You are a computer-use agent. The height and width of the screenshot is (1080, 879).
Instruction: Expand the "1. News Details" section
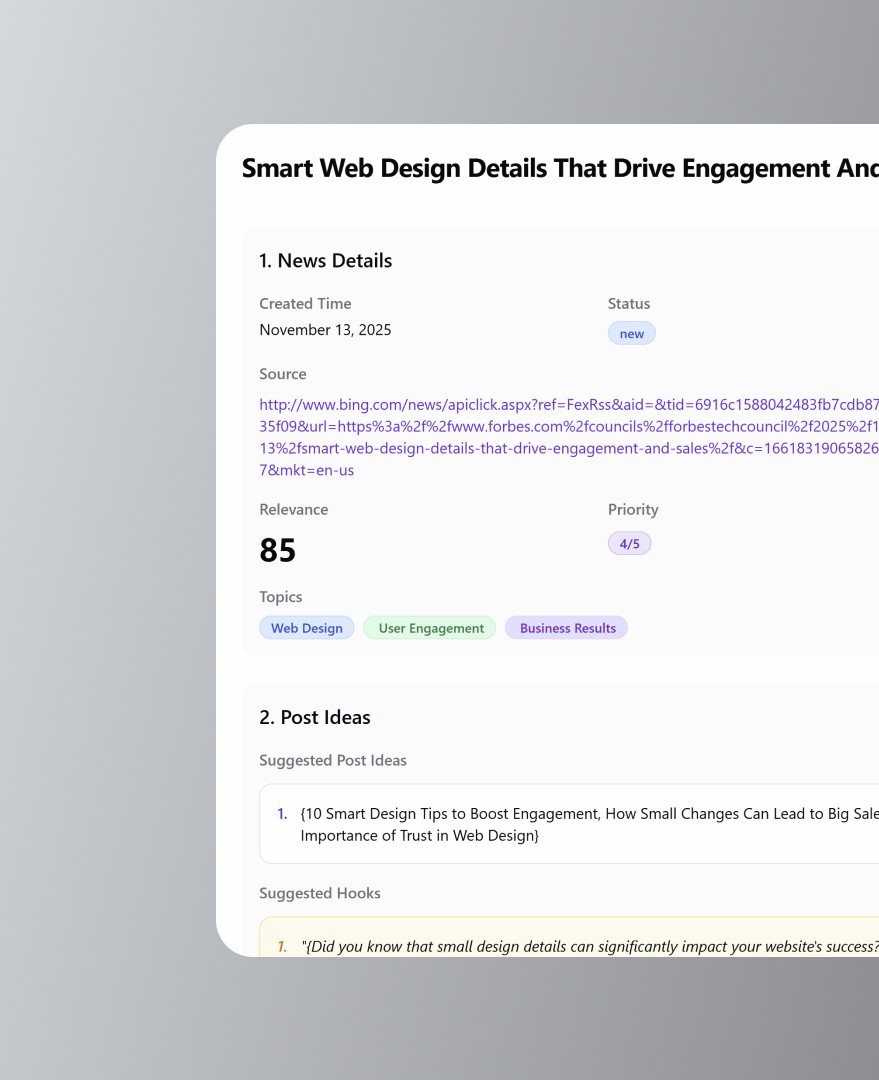326,260
